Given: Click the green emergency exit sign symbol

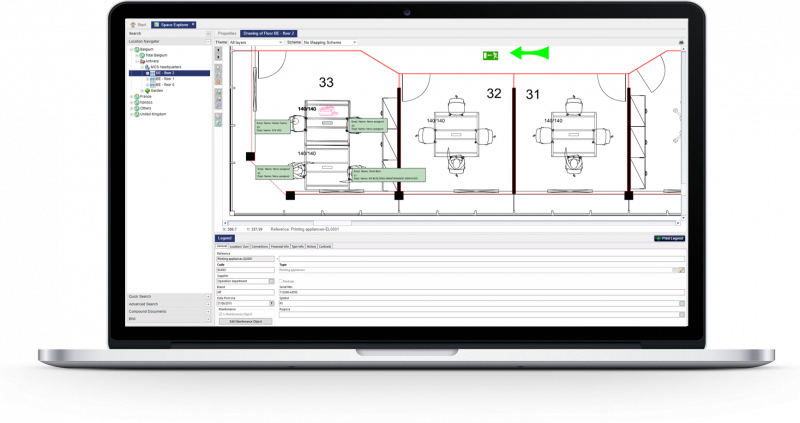Looking at the screenshot, I should [490, 55].
